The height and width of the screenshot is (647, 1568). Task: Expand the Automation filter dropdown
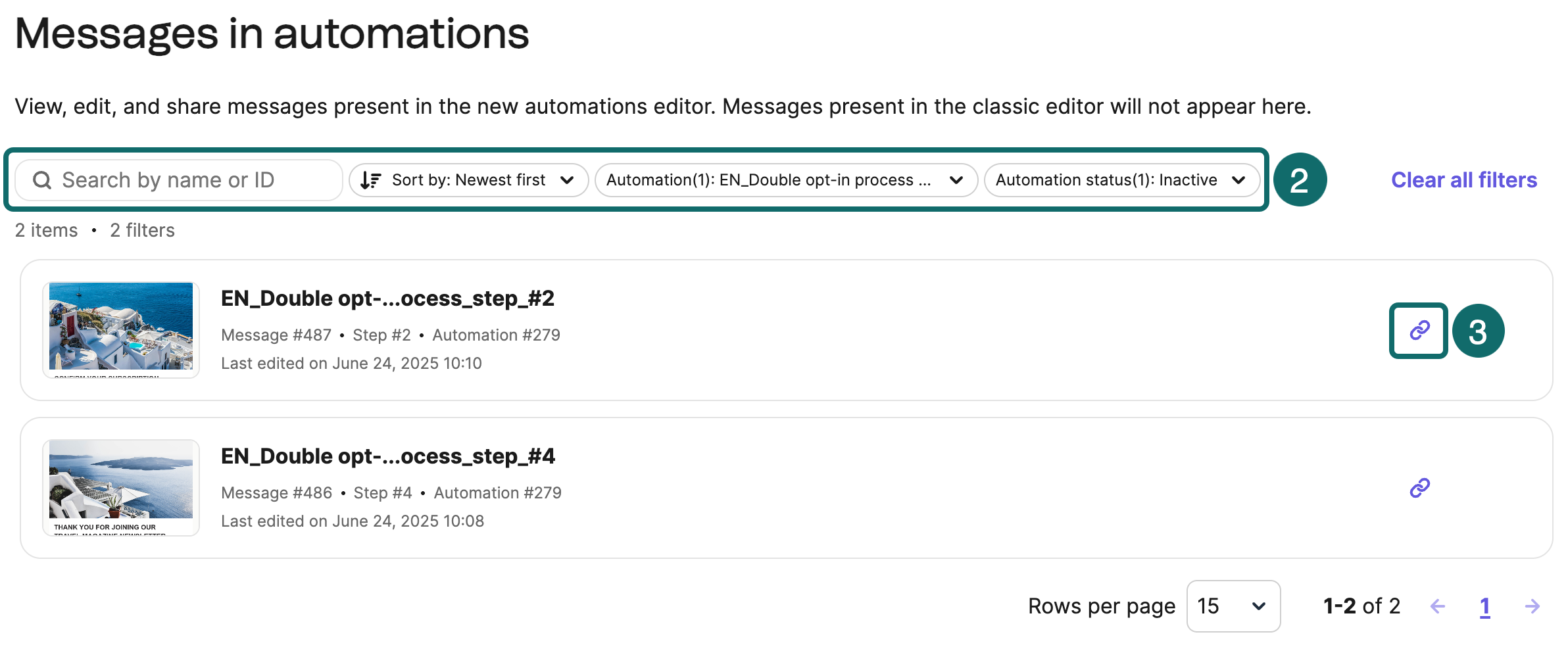coord(785,180)
